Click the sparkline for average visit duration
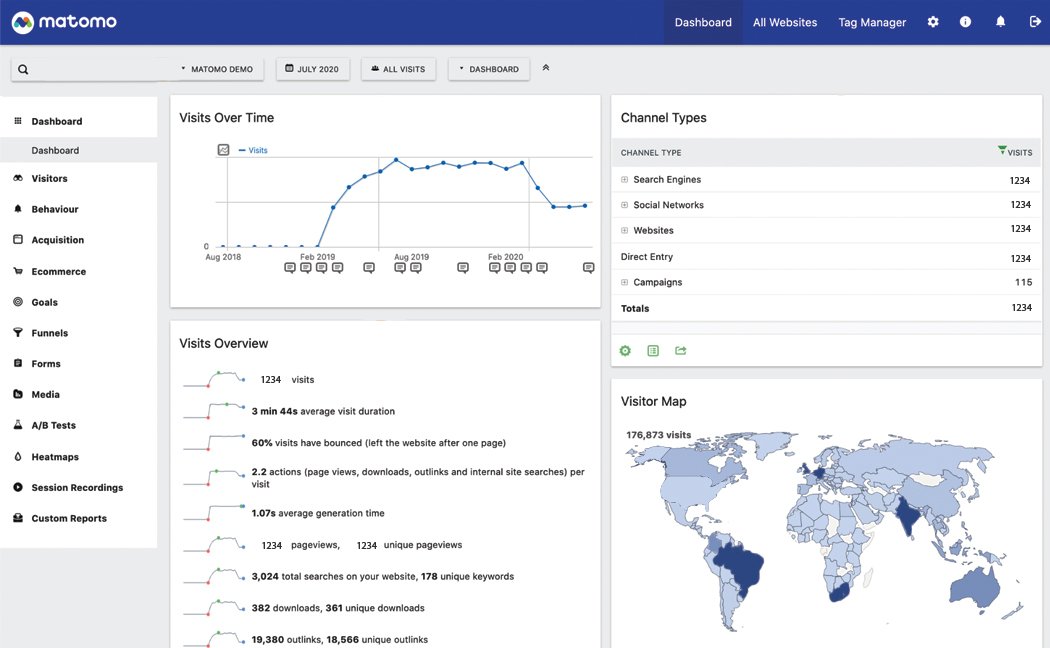Screen dimensions: 1050x648 click(x=214, y=411)
